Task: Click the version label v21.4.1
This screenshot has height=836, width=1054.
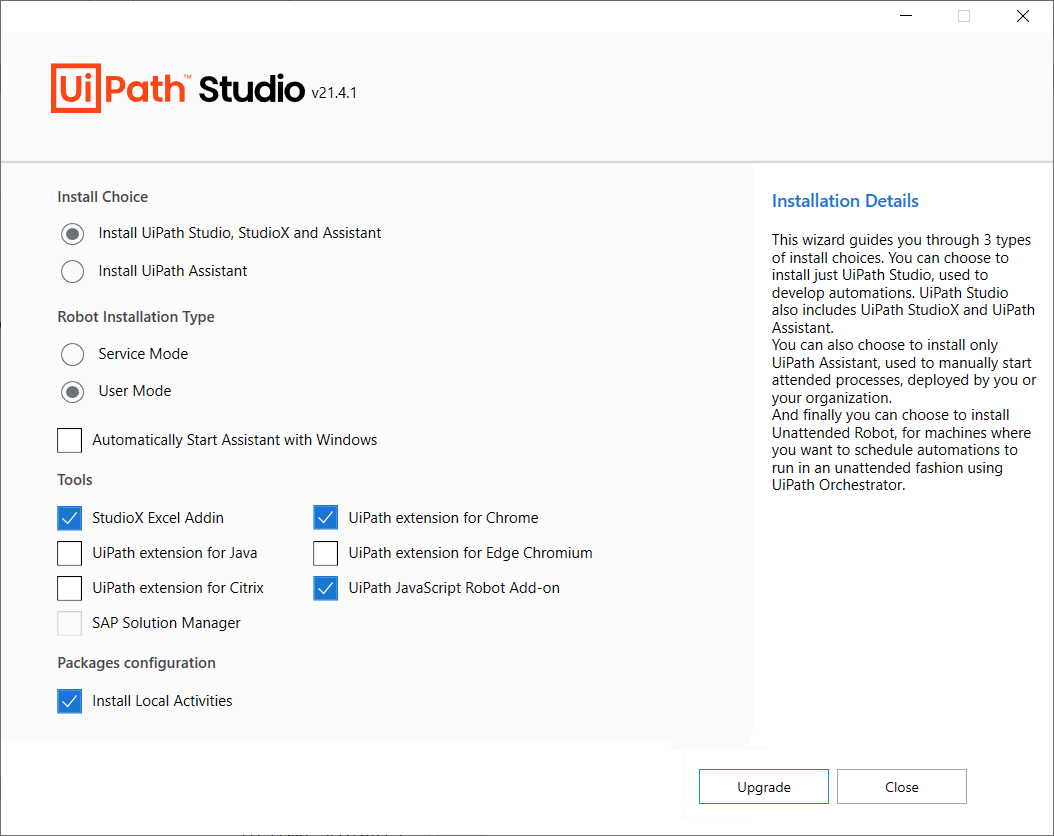Action: pyautogui.click(x=334, y=93)
